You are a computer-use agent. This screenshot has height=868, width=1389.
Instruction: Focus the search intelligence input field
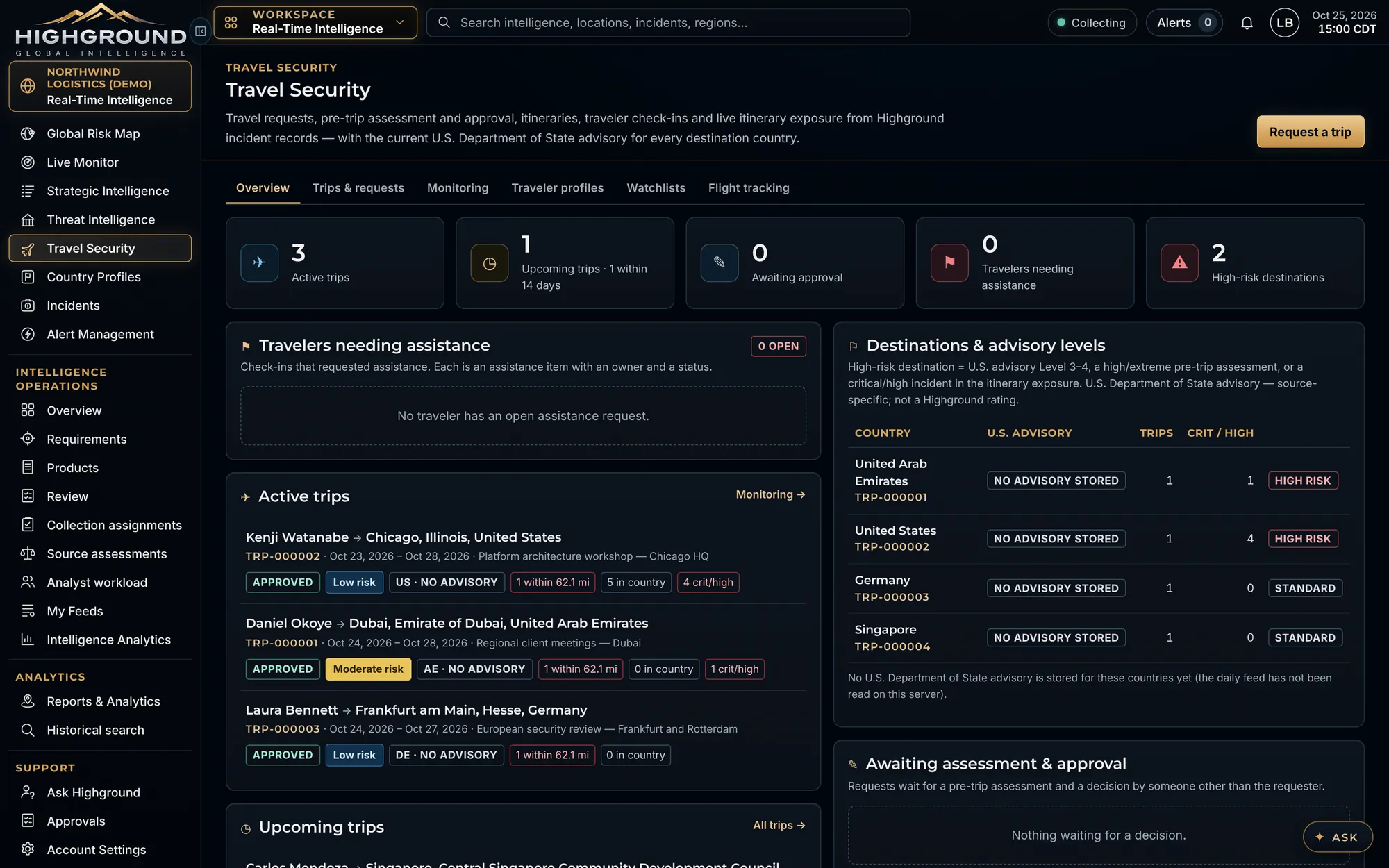pos(667,23)
